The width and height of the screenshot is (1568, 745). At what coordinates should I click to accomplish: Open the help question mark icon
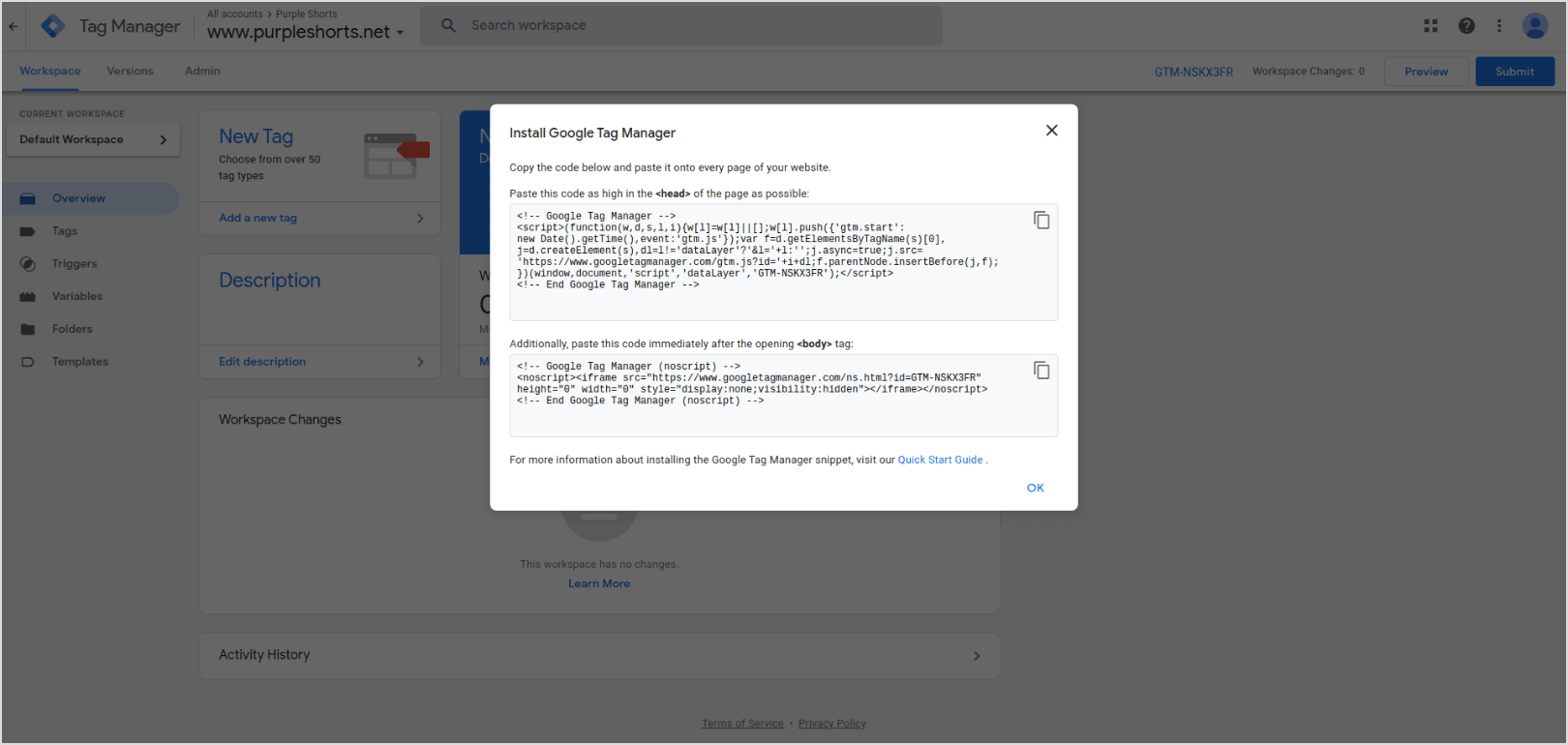point(1466,26)
